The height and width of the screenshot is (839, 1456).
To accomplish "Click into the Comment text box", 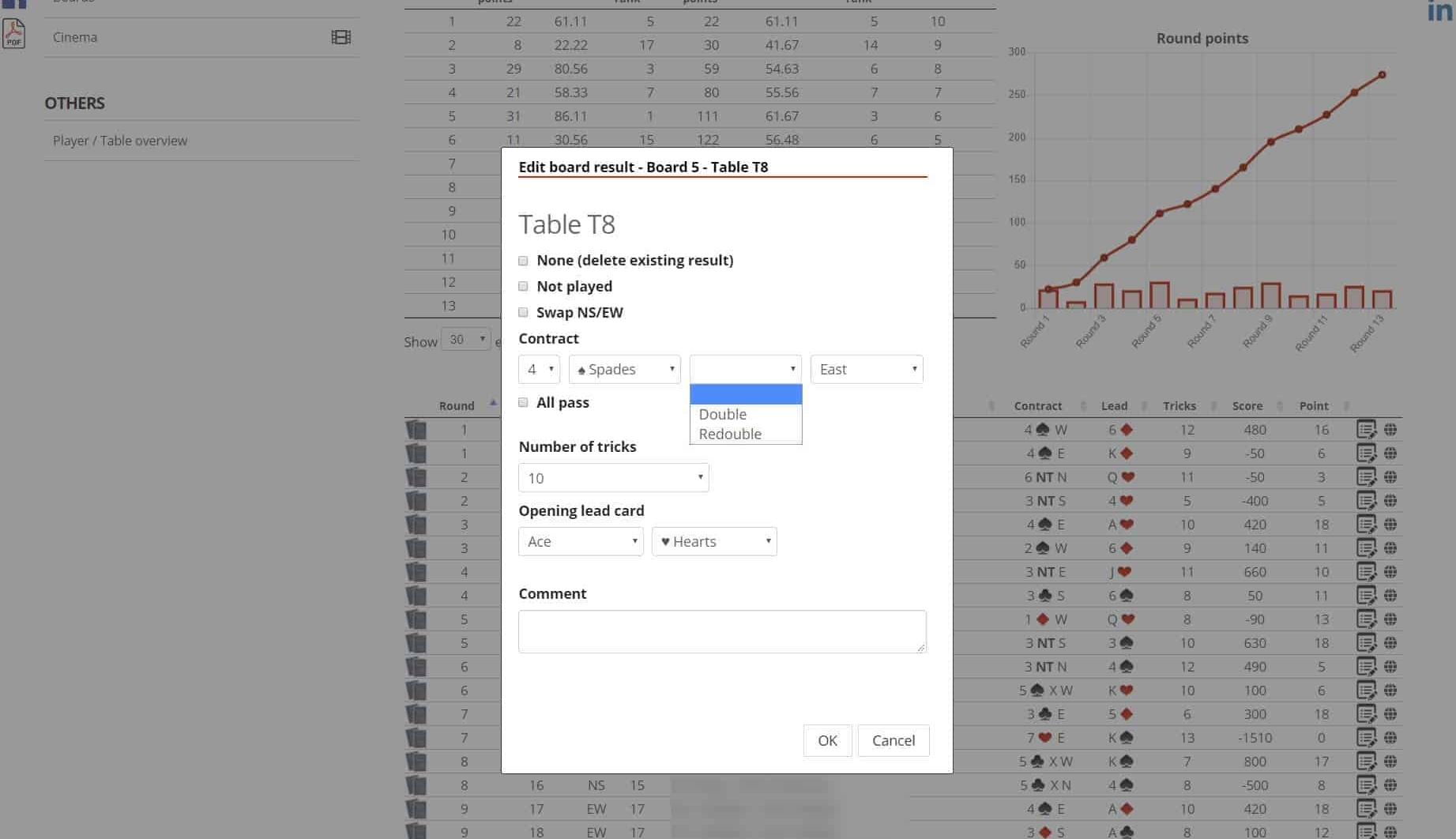I will point(721,631).
